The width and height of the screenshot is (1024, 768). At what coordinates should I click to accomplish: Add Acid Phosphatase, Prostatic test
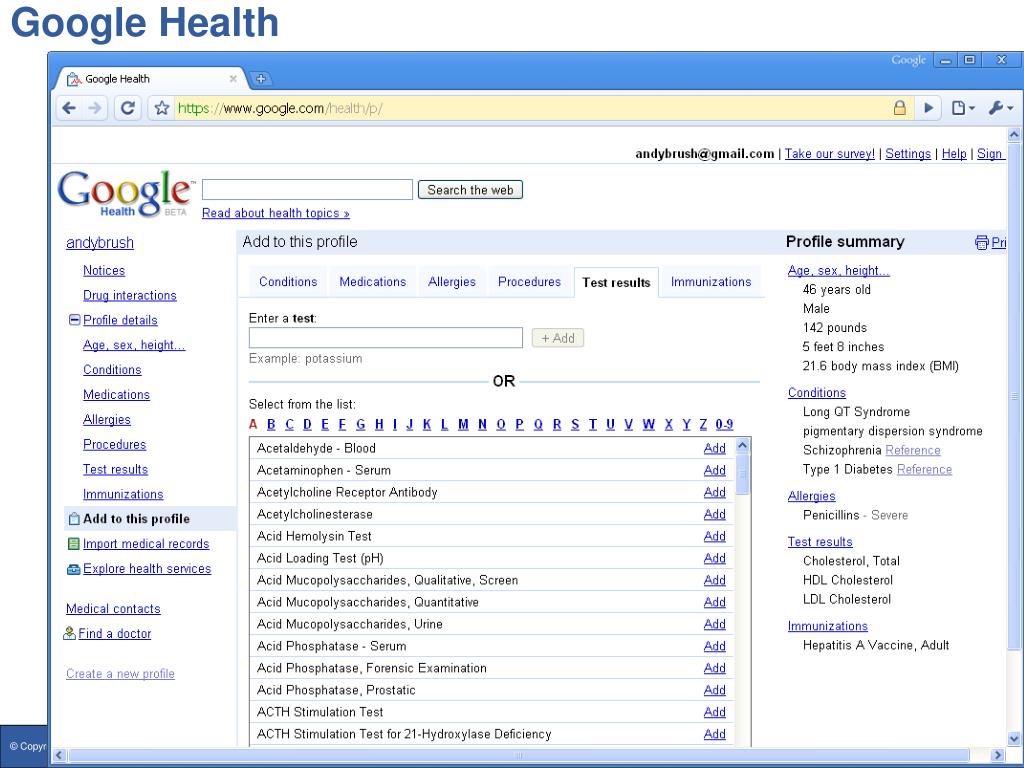click(x=714, y=690)
